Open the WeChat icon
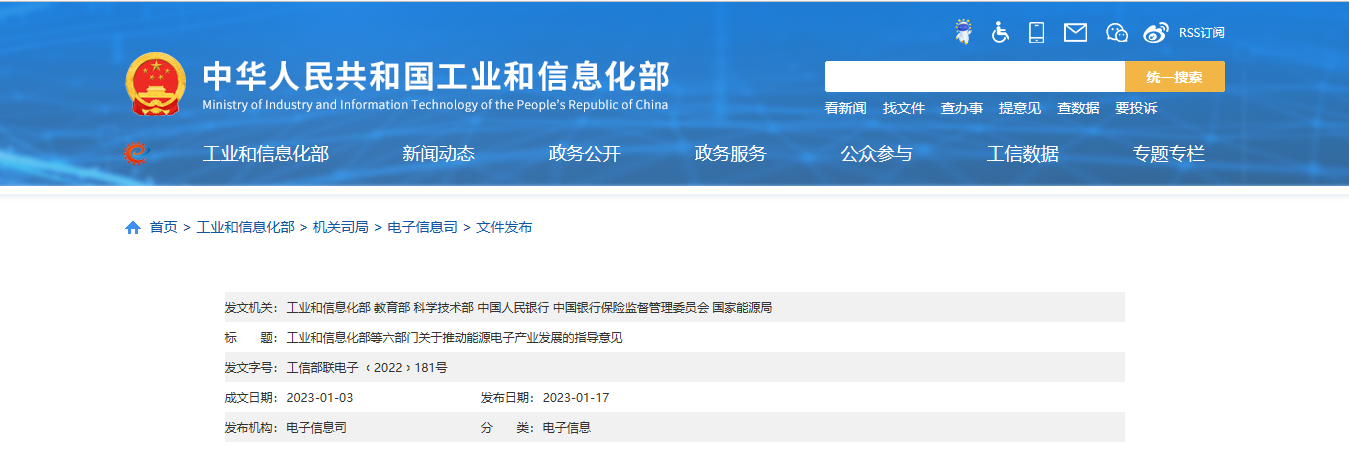Image resolution: width=1349 pixels, height=467 pixels. pos(1116,33)
